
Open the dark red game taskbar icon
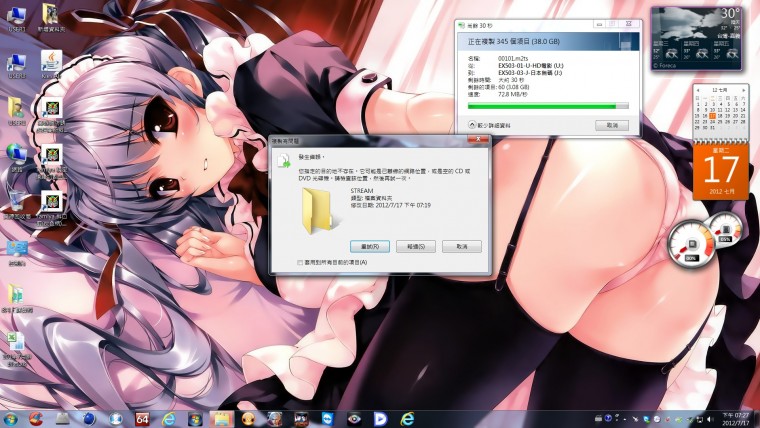301,418
